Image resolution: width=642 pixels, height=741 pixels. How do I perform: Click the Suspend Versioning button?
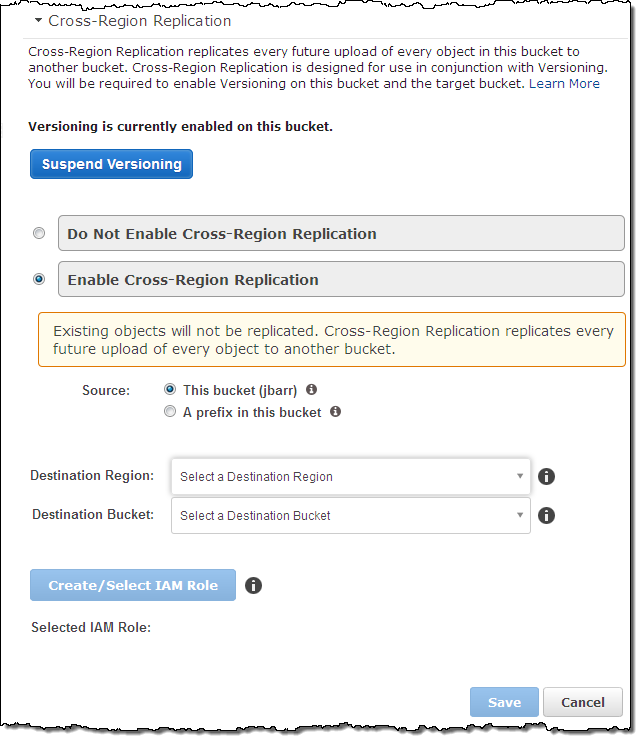111,164
